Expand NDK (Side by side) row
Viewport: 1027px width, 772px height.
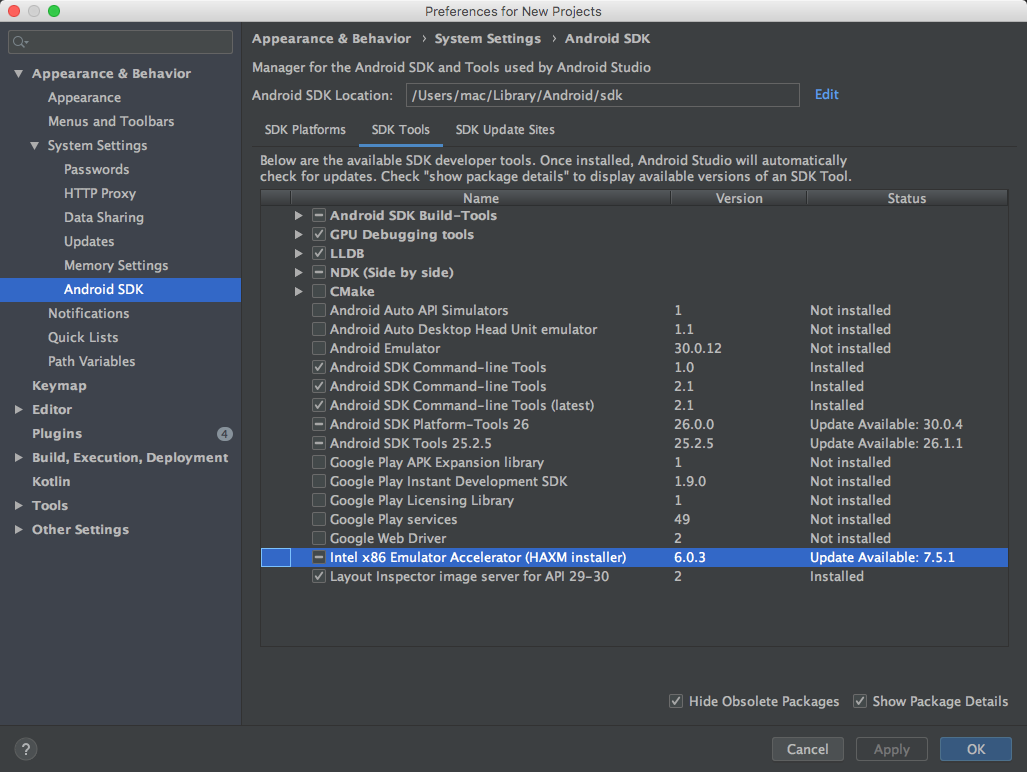point(299,272)
